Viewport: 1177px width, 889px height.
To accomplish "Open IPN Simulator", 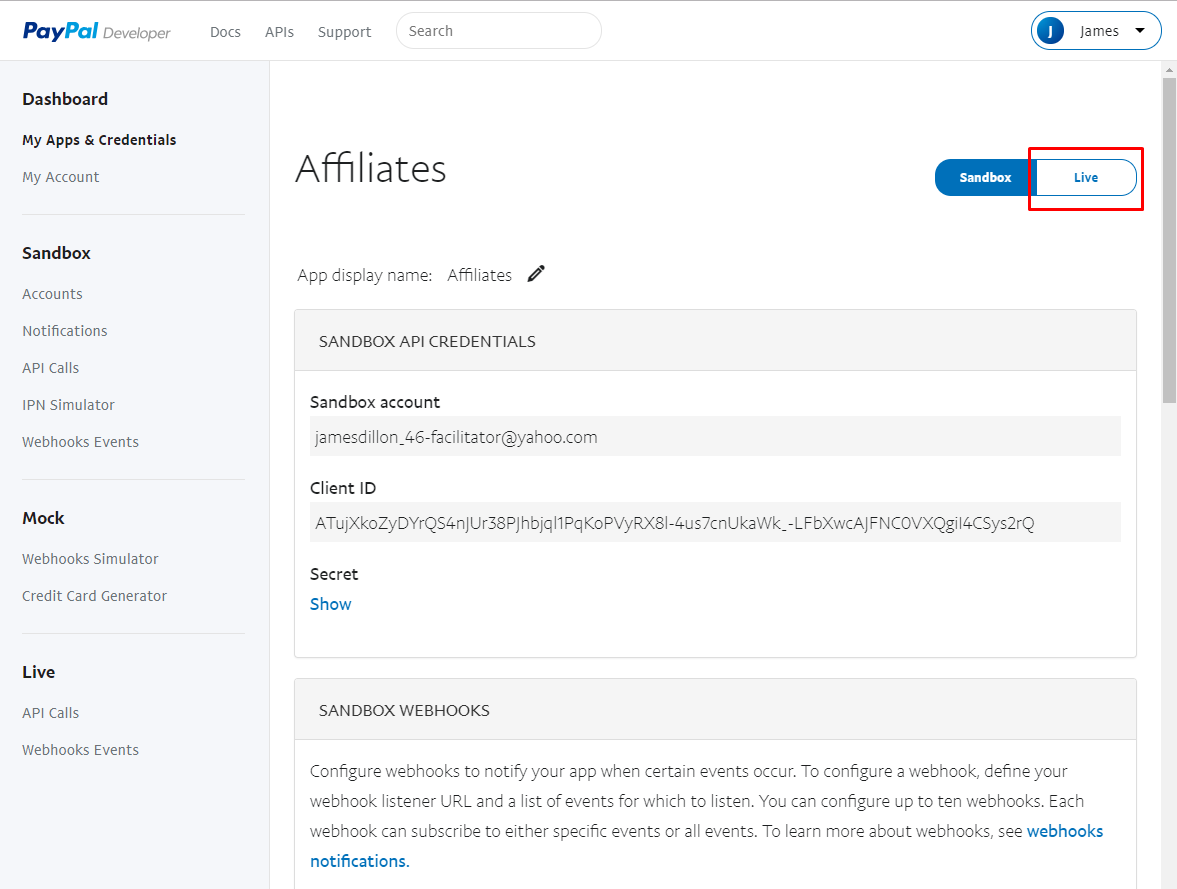I will [x=68, y=405].
